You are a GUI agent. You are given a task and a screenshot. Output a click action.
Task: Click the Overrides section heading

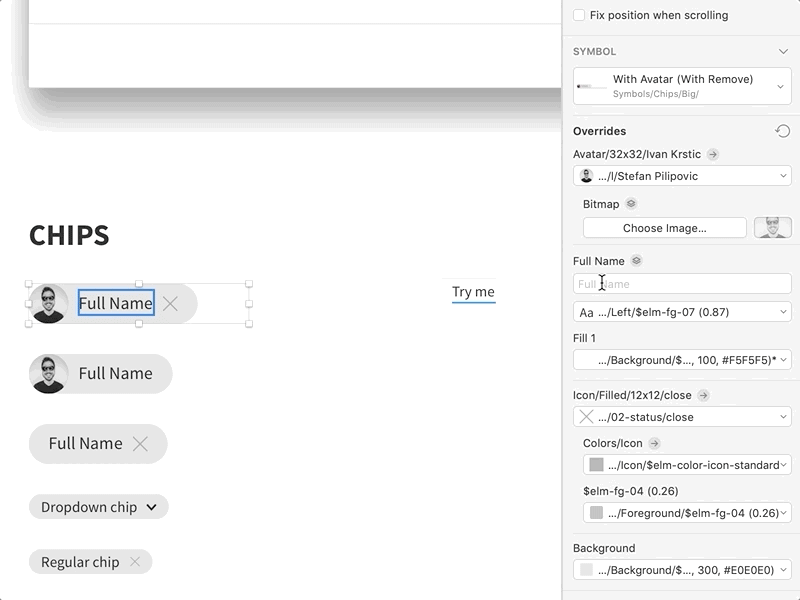click(599, 131)
